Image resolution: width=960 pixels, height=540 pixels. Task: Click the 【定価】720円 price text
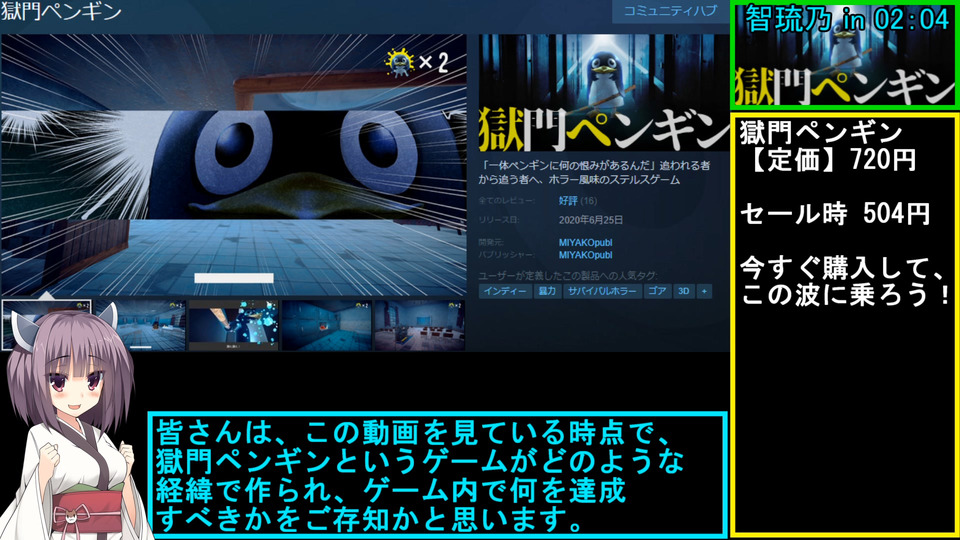830,160
